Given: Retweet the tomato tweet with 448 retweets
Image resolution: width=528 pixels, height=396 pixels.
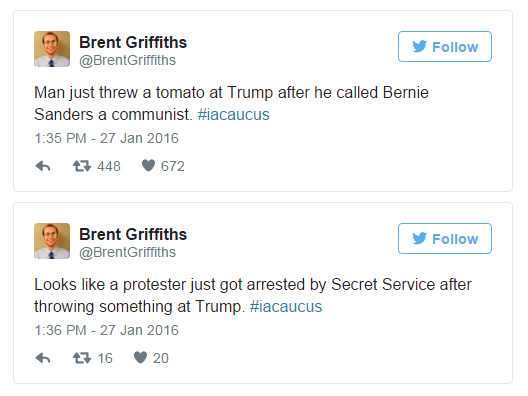Looking at the screenshot, I should [82, 166].
